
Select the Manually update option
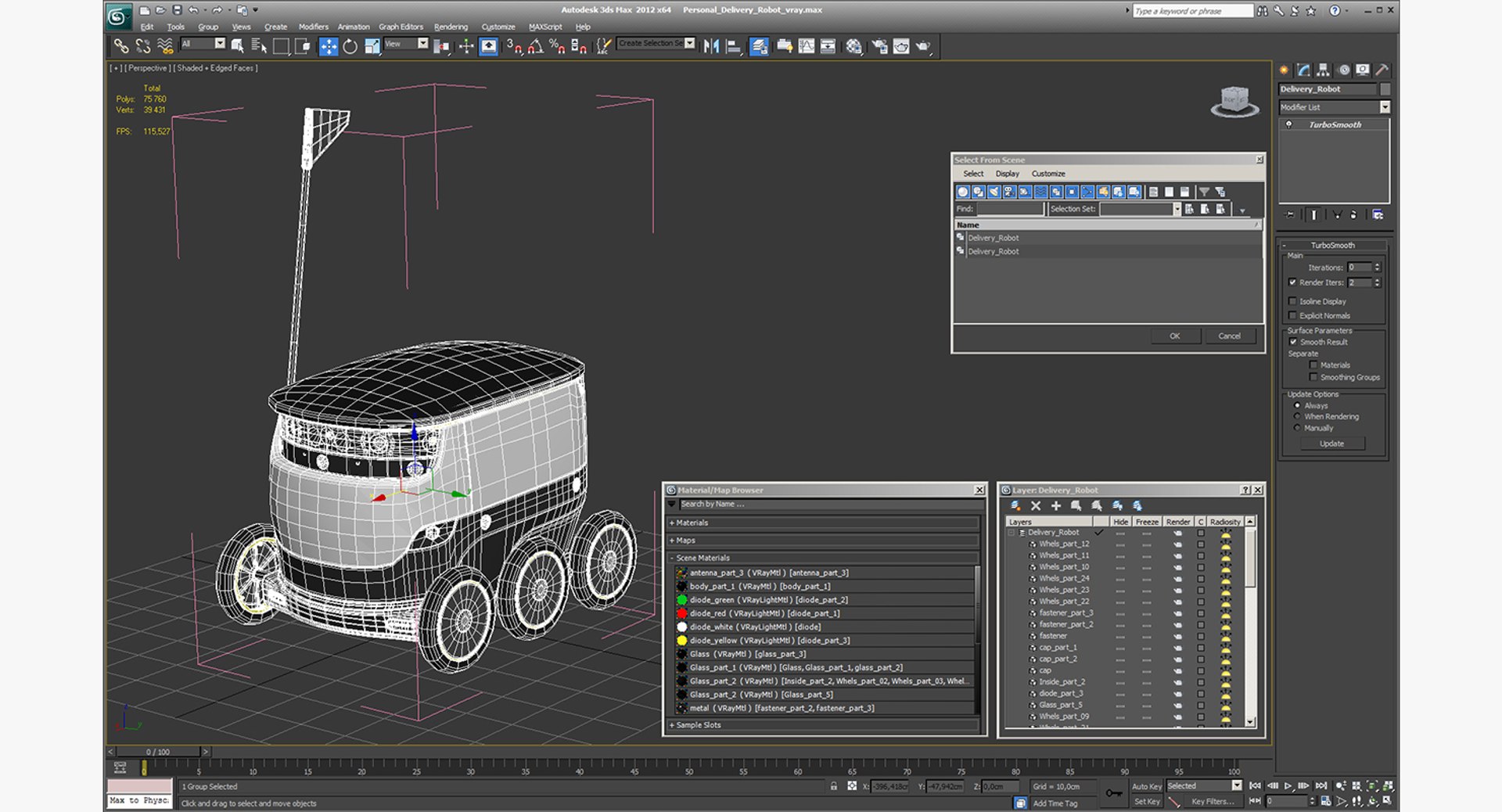pyautogui.click(x=1298, y=428)
